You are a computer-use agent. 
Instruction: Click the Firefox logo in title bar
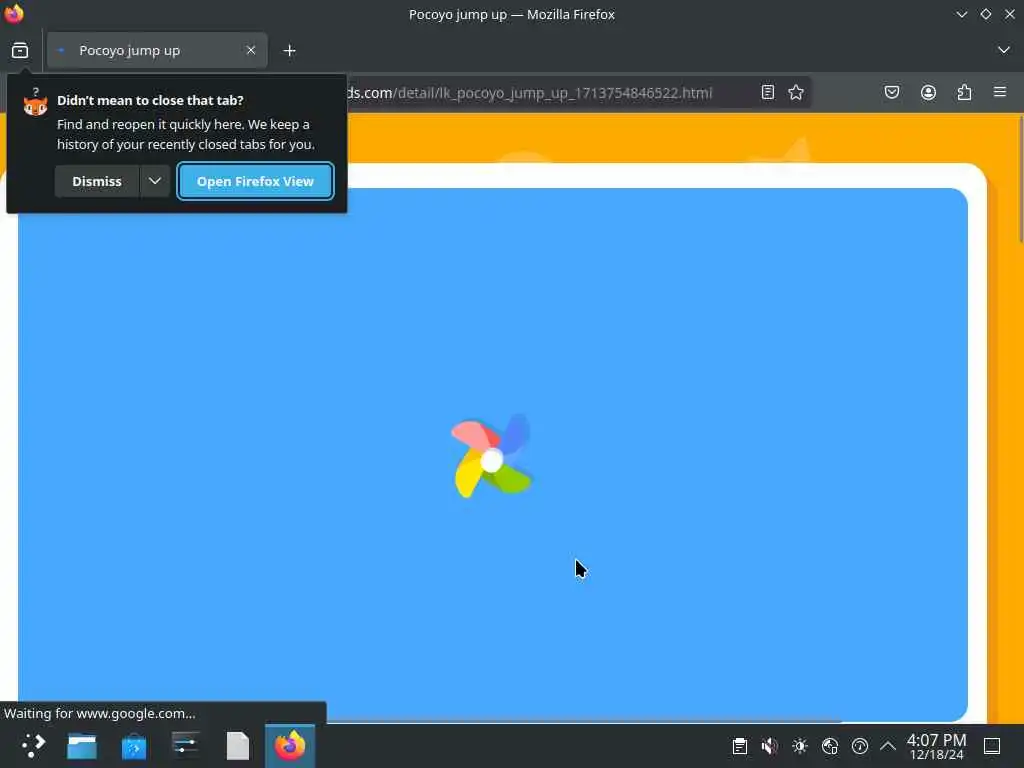[14, 14]
